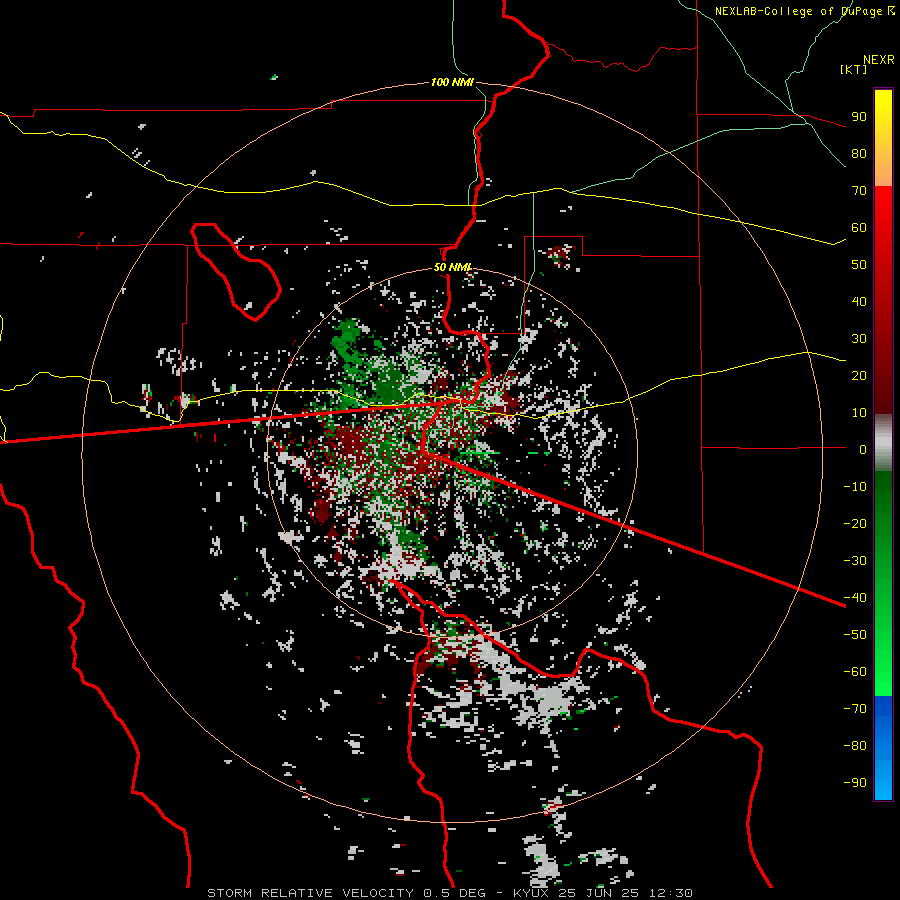
Task: Click the 10 value on the velocity scale
Action: [x=859, y=413]
